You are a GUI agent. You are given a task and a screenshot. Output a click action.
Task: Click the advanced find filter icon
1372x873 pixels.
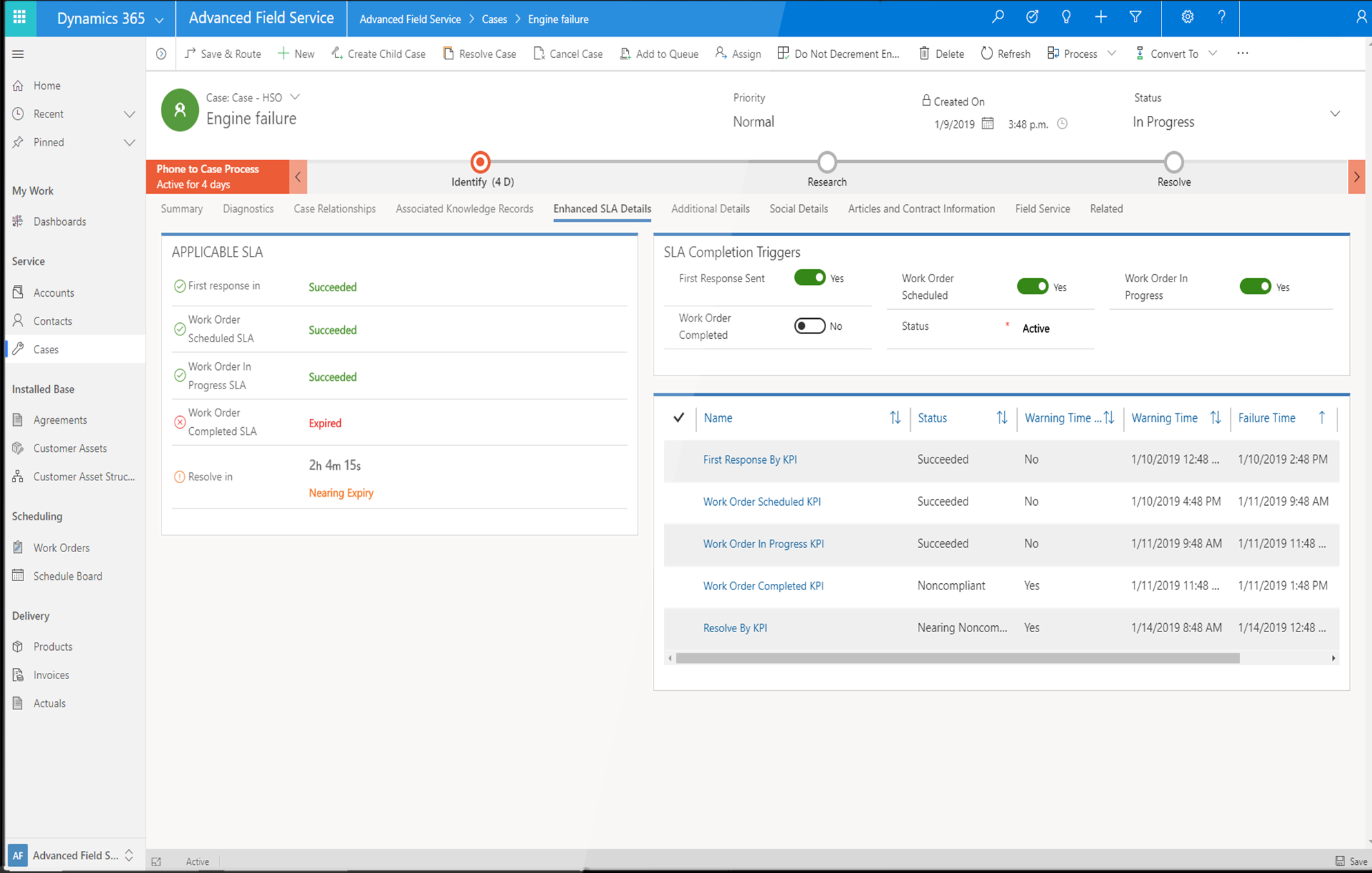point(1135,18)
